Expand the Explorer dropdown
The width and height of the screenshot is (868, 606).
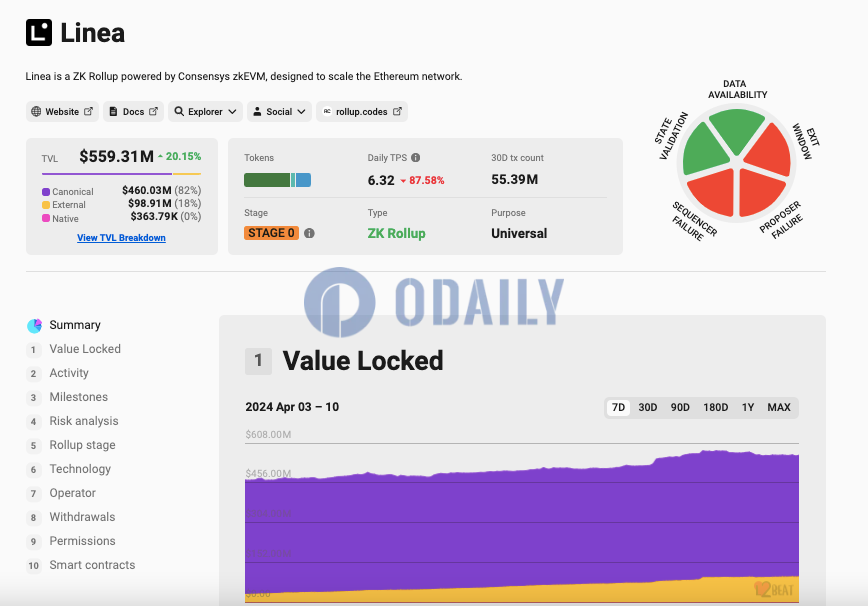pos(205,111)
